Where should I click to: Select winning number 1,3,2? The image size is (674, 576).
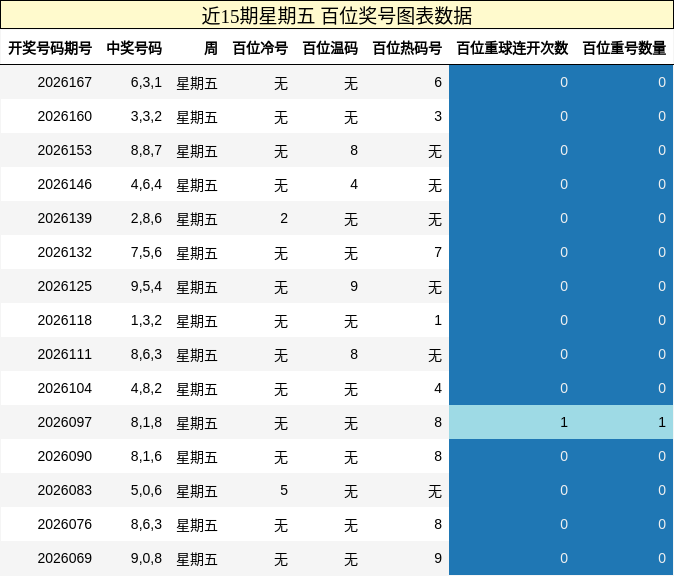(x=146, y=320)
